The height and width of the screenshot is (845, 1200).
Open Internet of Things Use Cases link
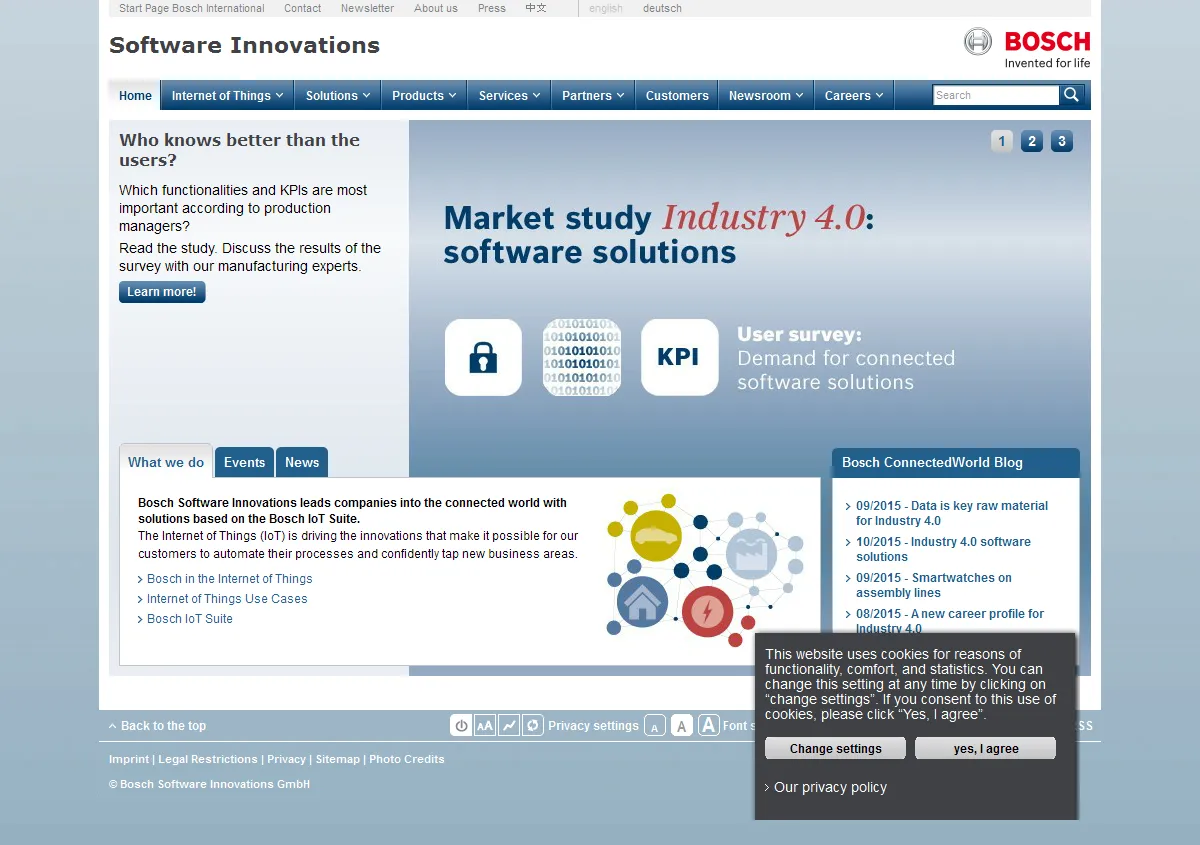click(x=227, y=599)
